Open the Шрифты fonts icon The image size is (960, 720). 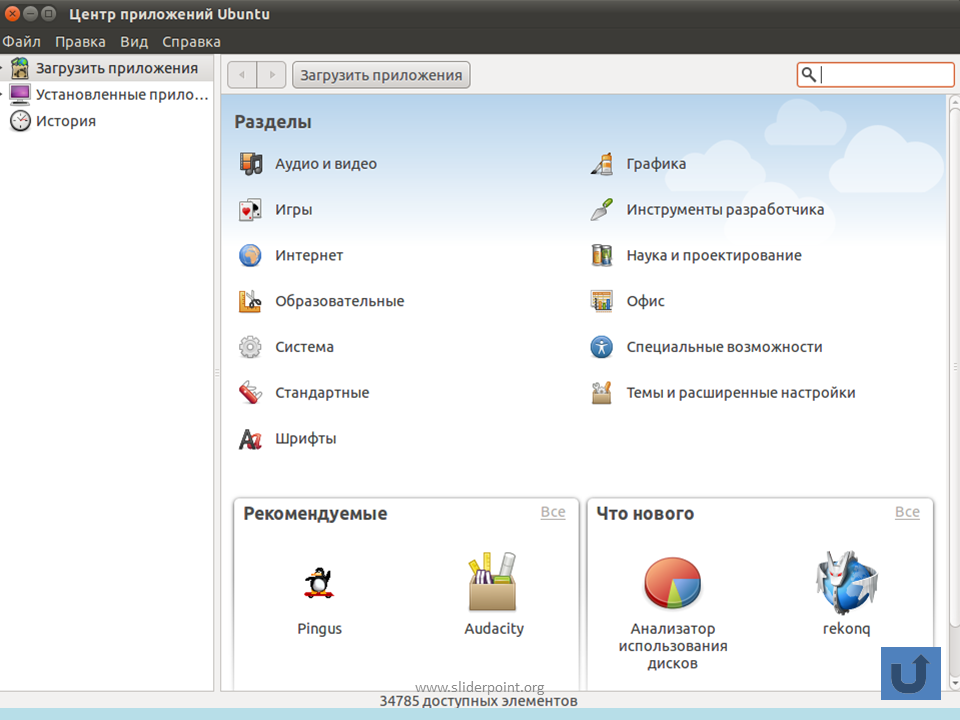click(250, 438)
